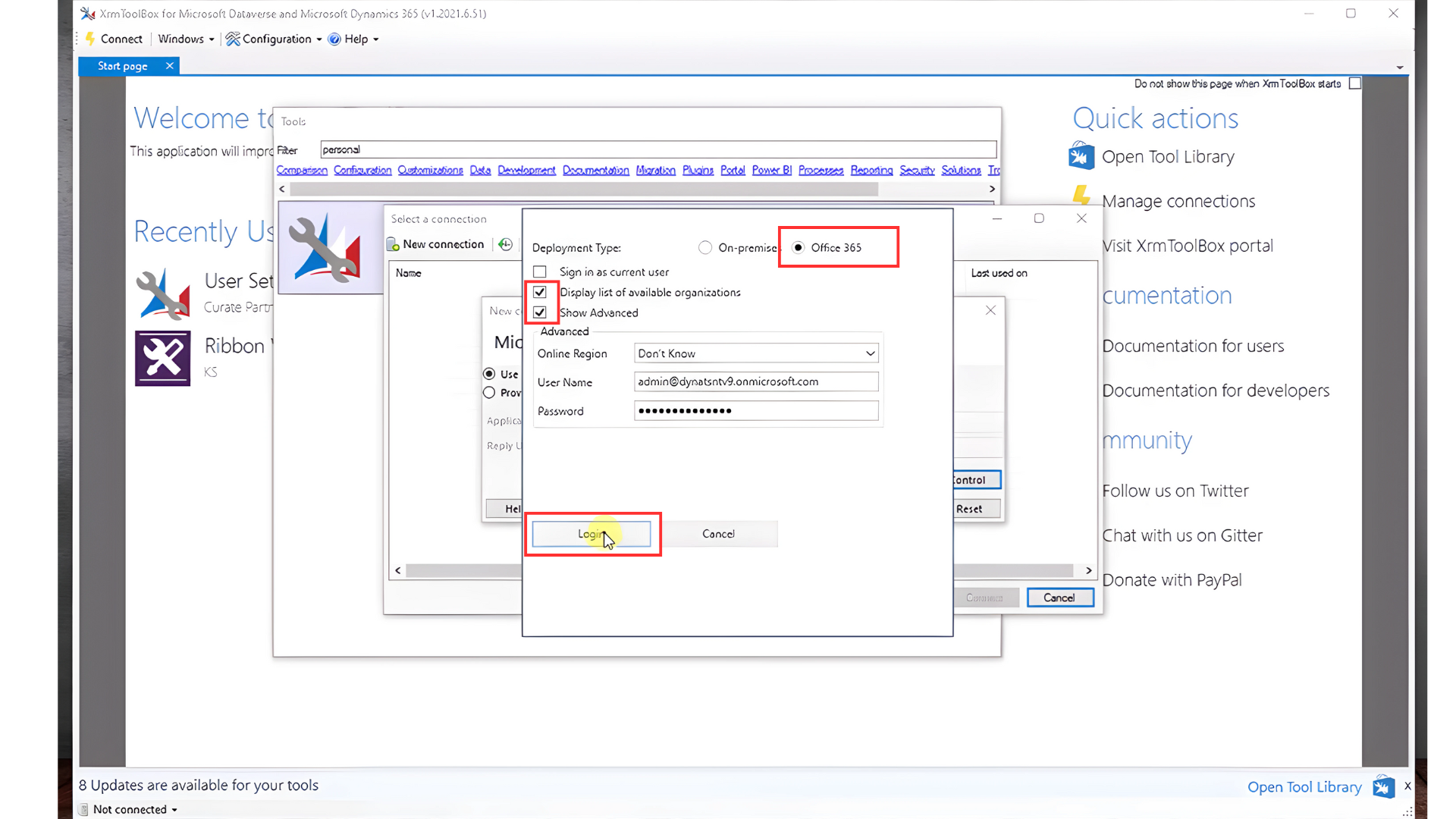Filter tools by Comparison category

302,170
